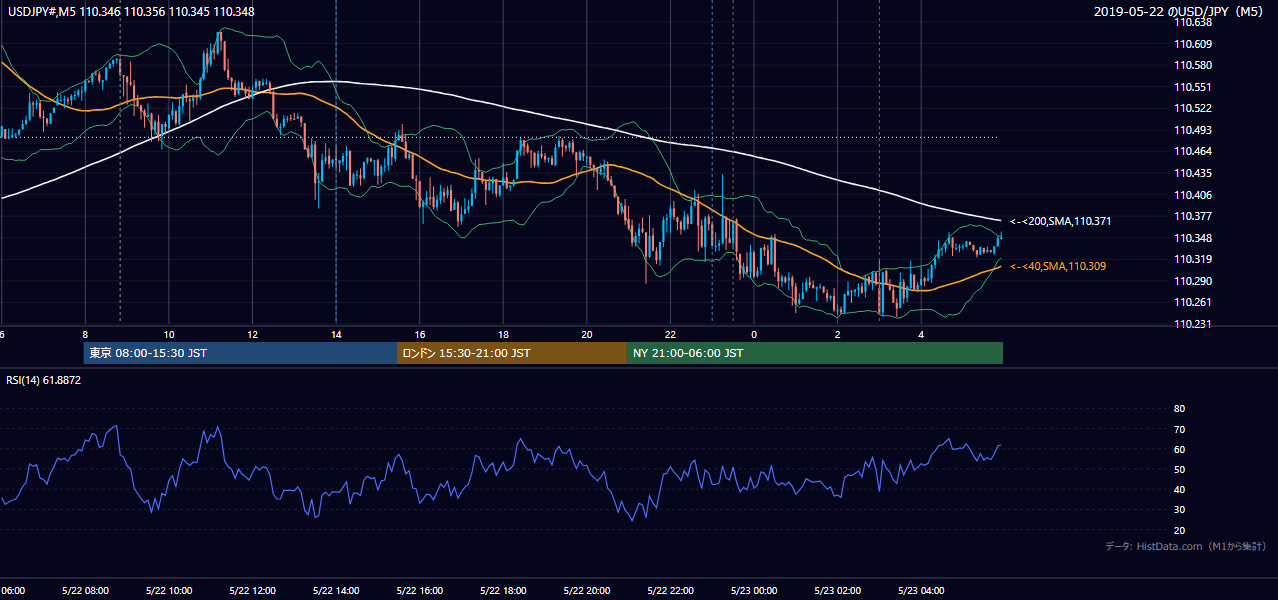
Task: Click the RSI(14) 61.8872 indicator label
Action: coord(44,380)
